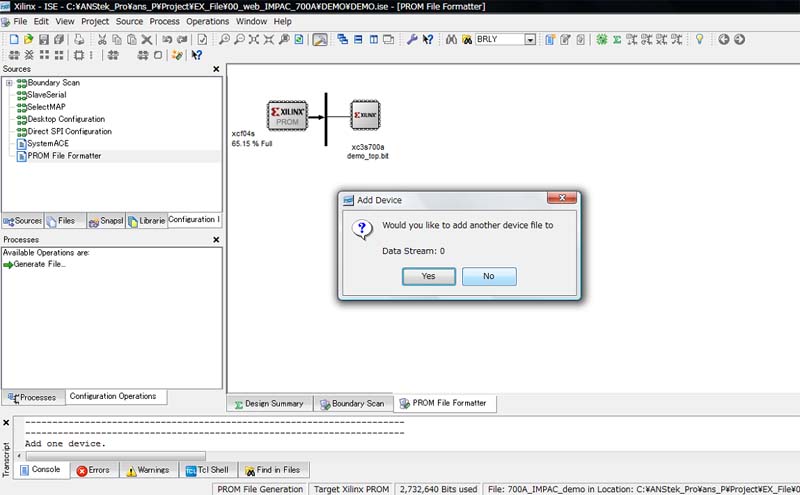The width and height of the screenshot is (800, 495).
Task: Open the Operations menu
Action: (x=207, y=21)
